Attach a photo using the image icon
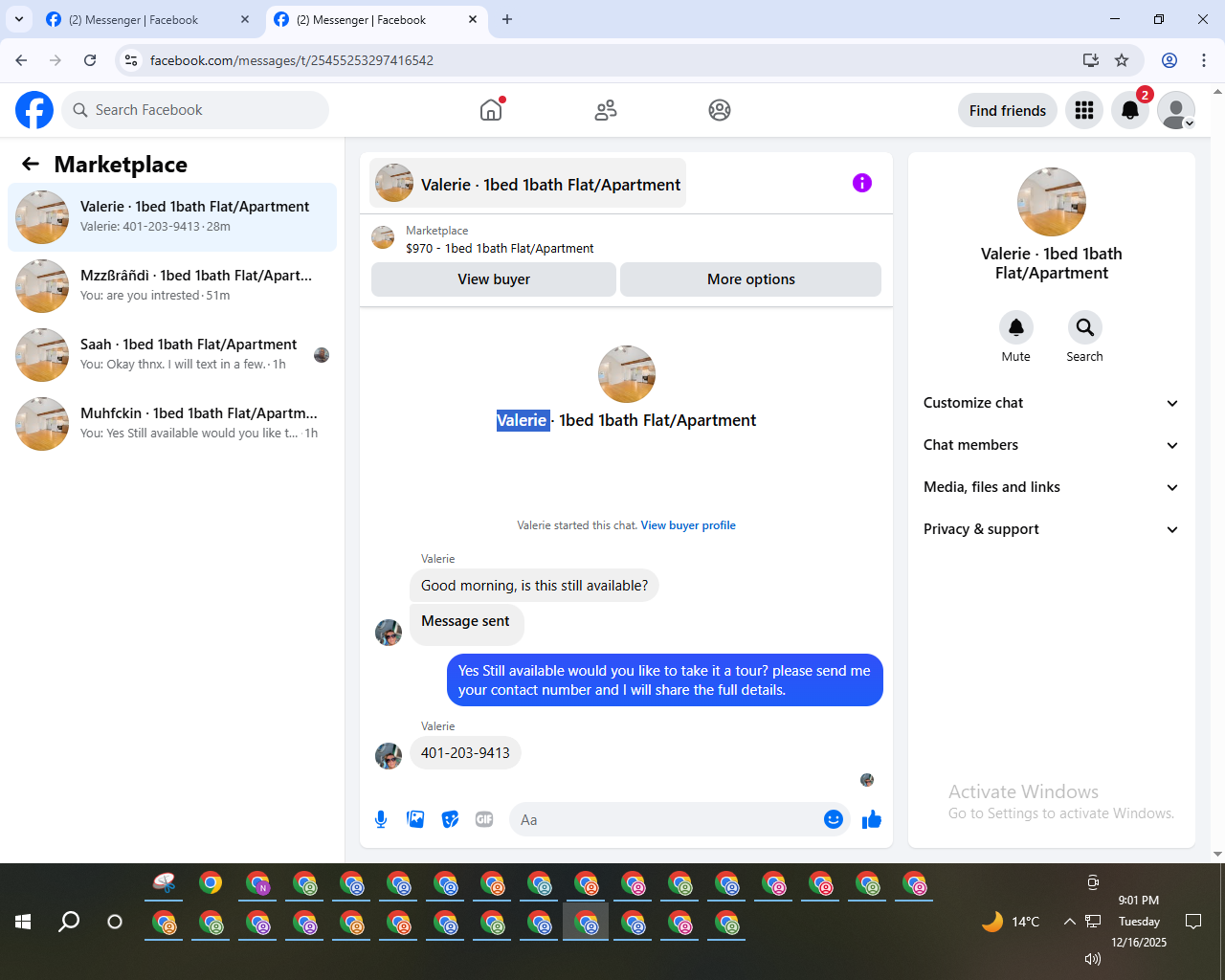This screenshot has width=1225, height=980. click(415, 819)
